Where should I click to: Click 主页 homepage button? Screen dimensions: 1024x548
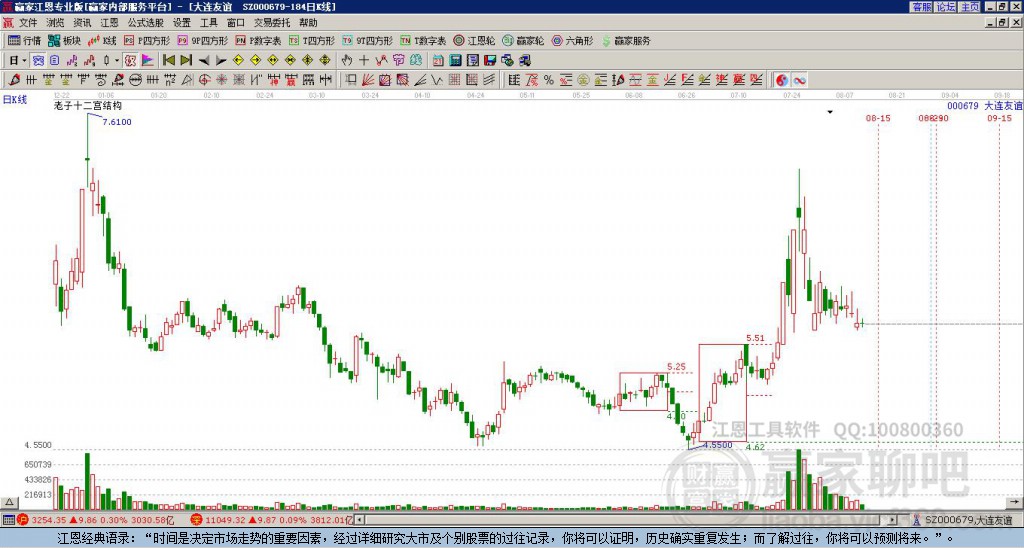pyautogui.click(x=970, y=7)
